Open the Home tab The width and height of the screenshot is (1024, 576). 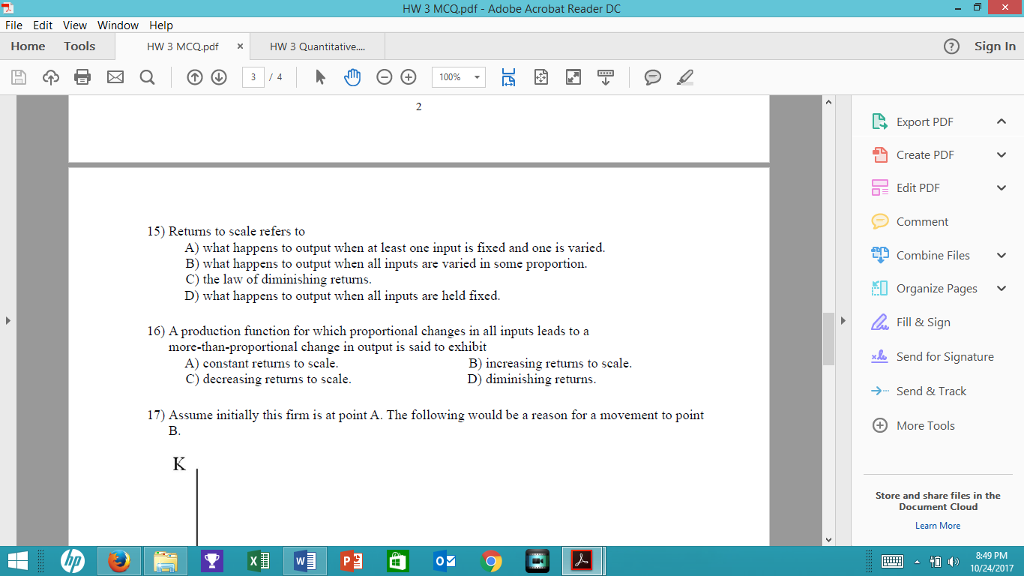(27, 45)
